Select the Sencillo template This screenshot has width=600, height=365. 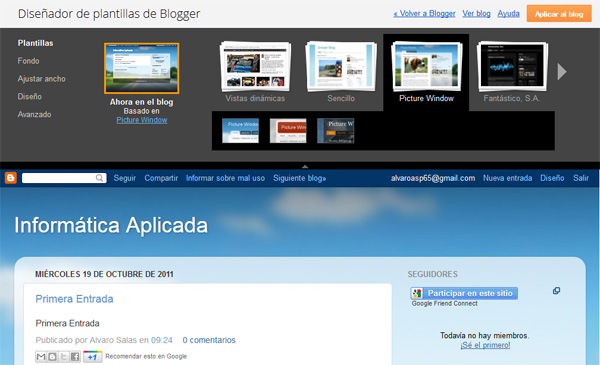click(341, 72)
